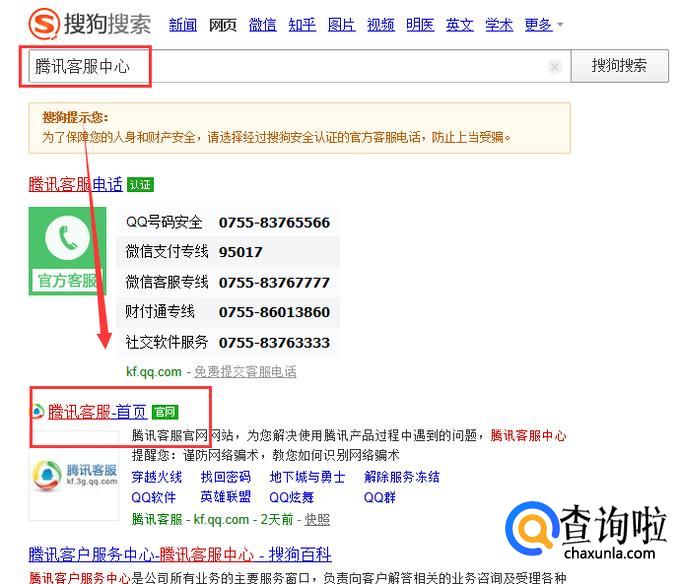Viewport: 679px width, 584px height.
Task: Open the 地下城与勇士 sublink
Action: (307, 477)
